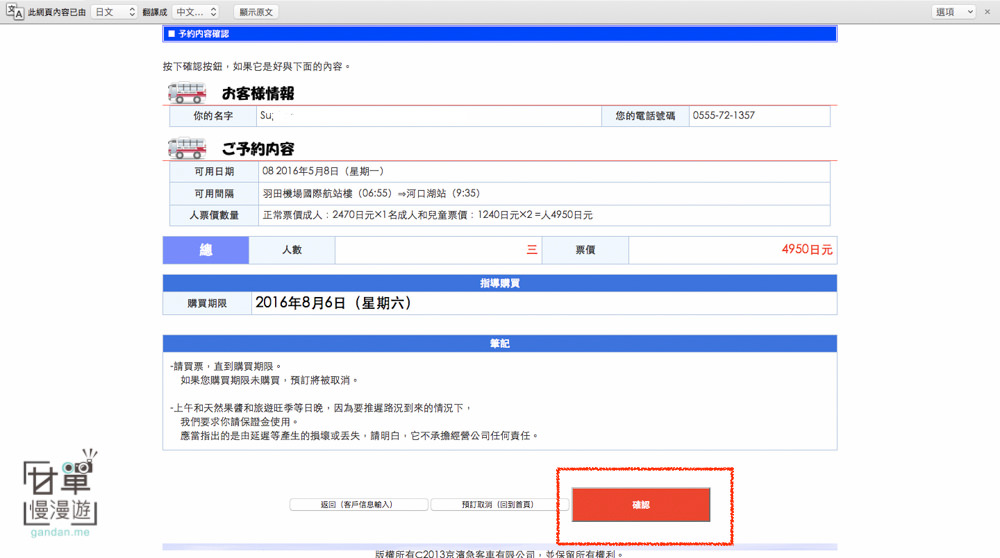
Task: Click the 您的電話號碼 label cell
Action: pos(645,115)
